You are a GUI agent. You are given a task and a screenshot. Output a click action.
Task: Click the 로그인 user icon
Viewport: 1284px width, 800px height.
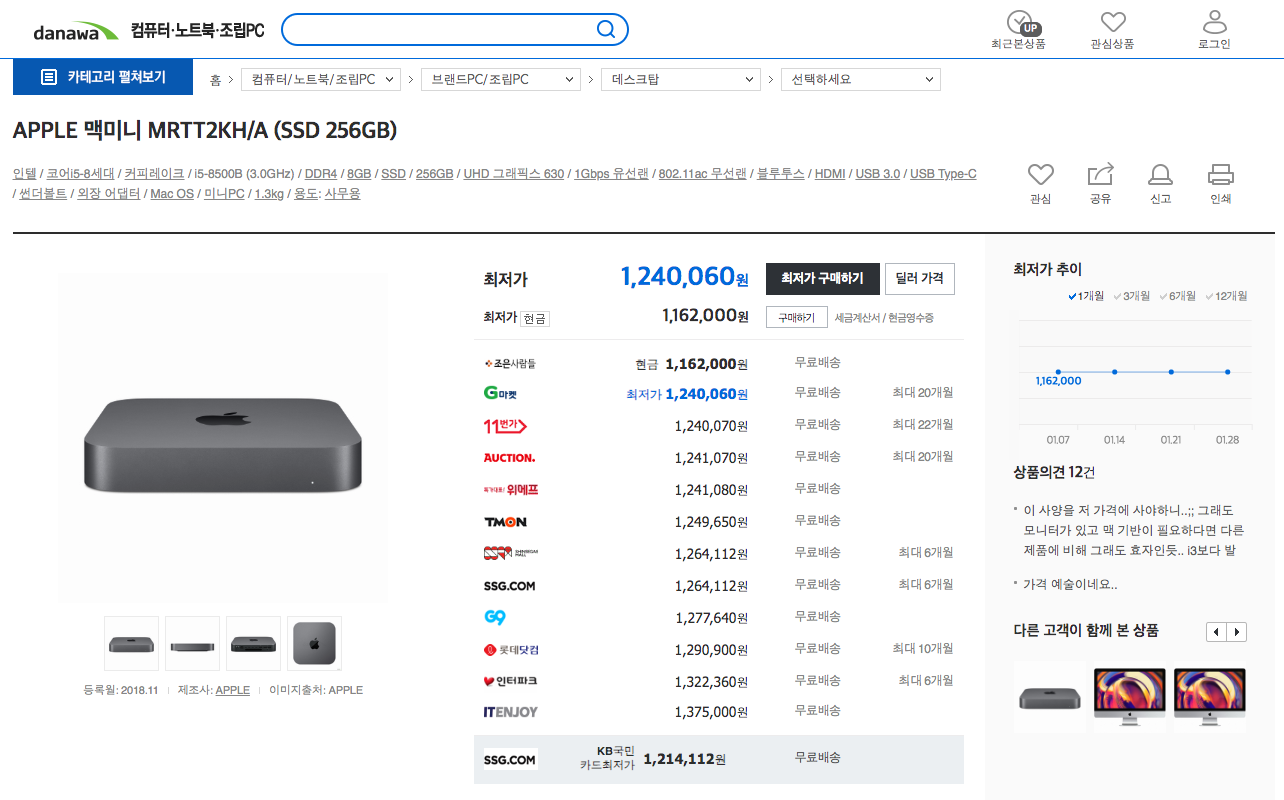tap(1214, 21)
